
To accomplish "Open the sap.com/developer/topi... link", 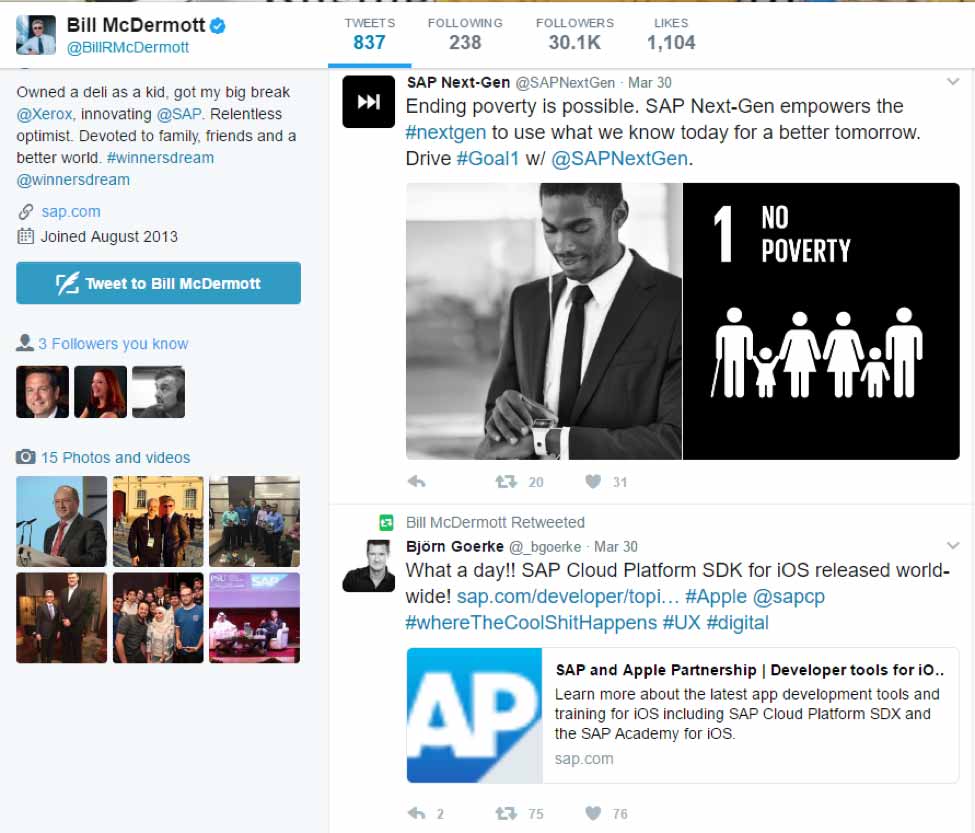I will point(568,597).
